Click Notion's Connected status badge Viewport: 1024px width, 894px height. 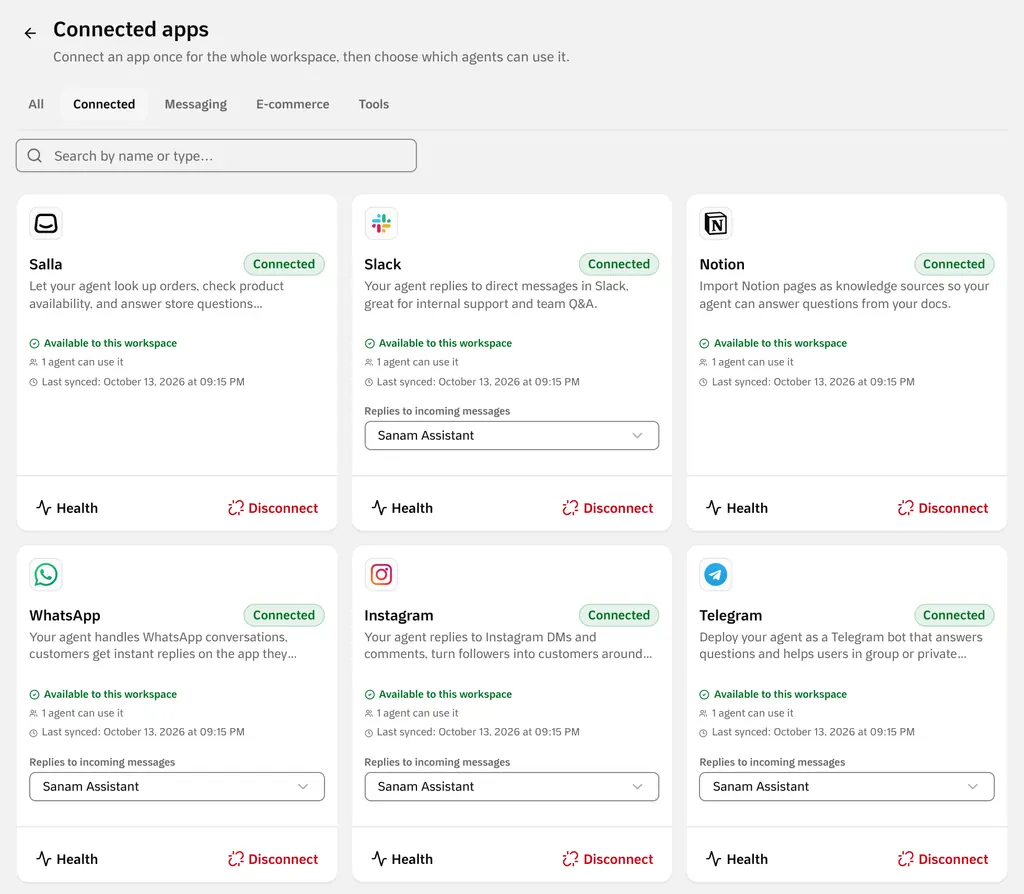954,264
